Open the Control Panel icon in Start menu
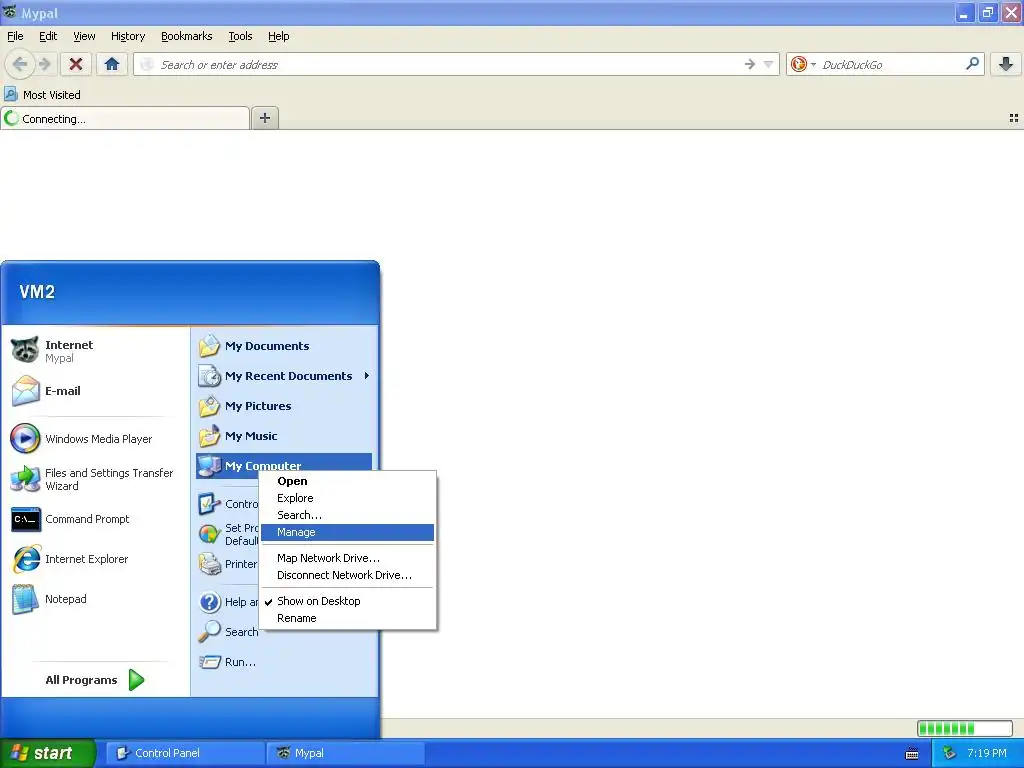 pos(210,504)
